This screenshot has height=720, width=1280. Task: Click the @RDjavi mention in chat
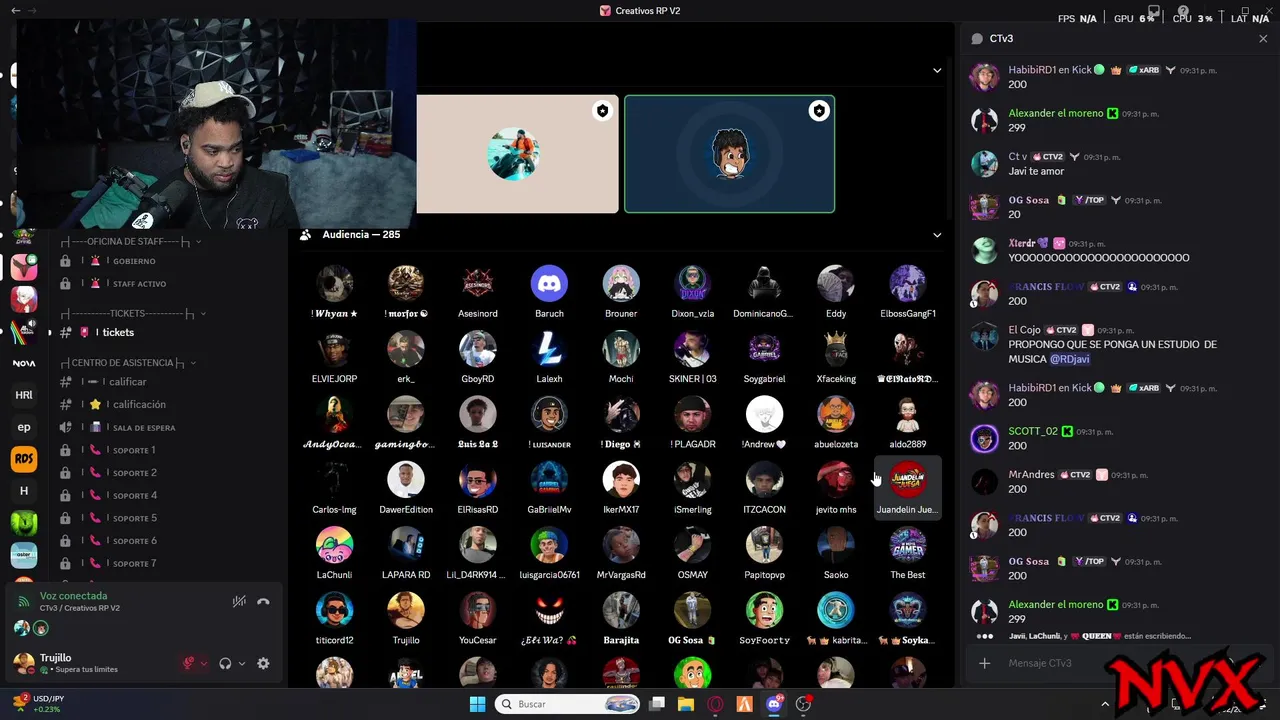pyautogui.click(x=1069, y=359)
